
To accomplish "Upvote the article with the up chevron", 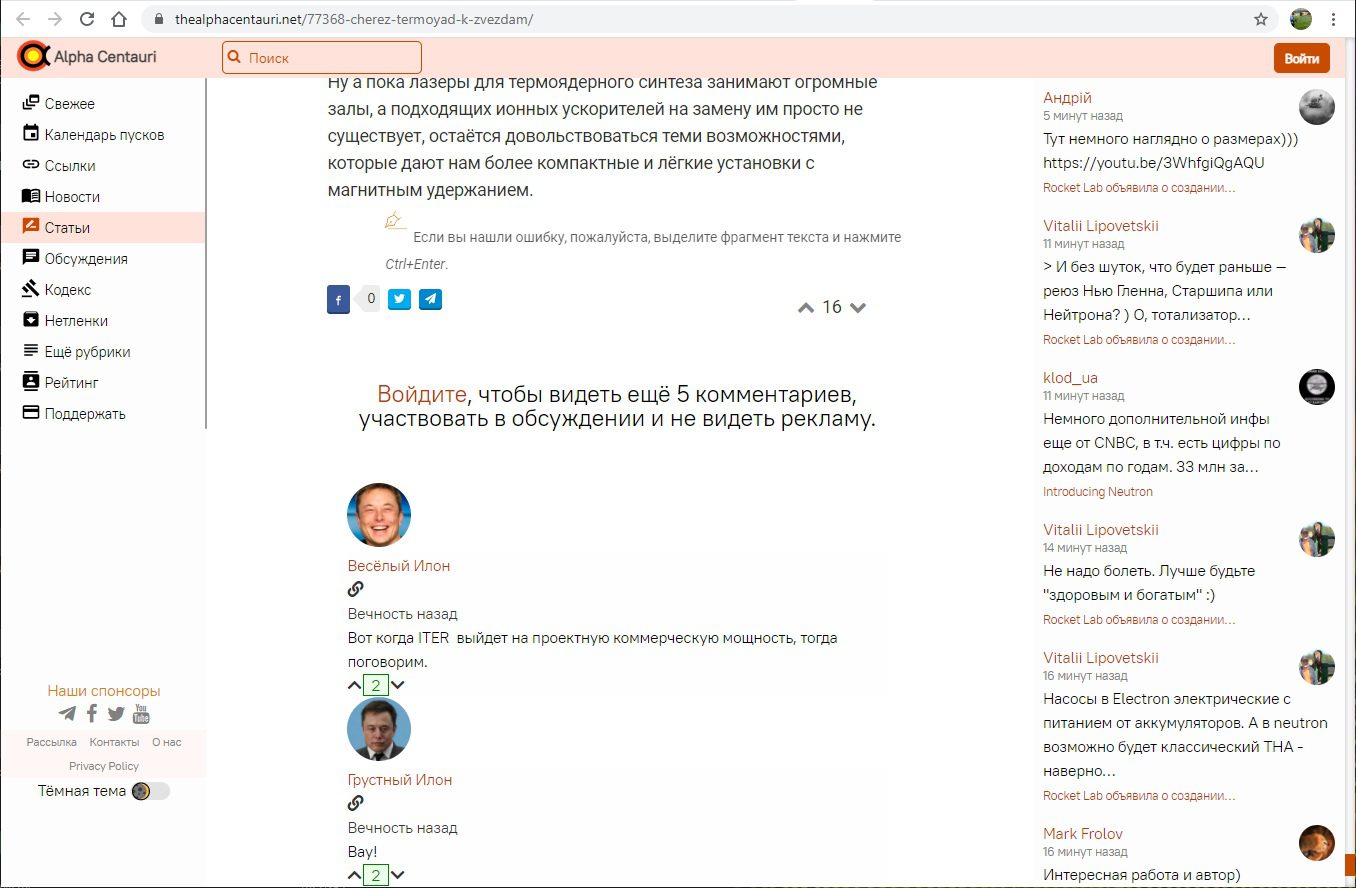I will (x=806, y=308).
